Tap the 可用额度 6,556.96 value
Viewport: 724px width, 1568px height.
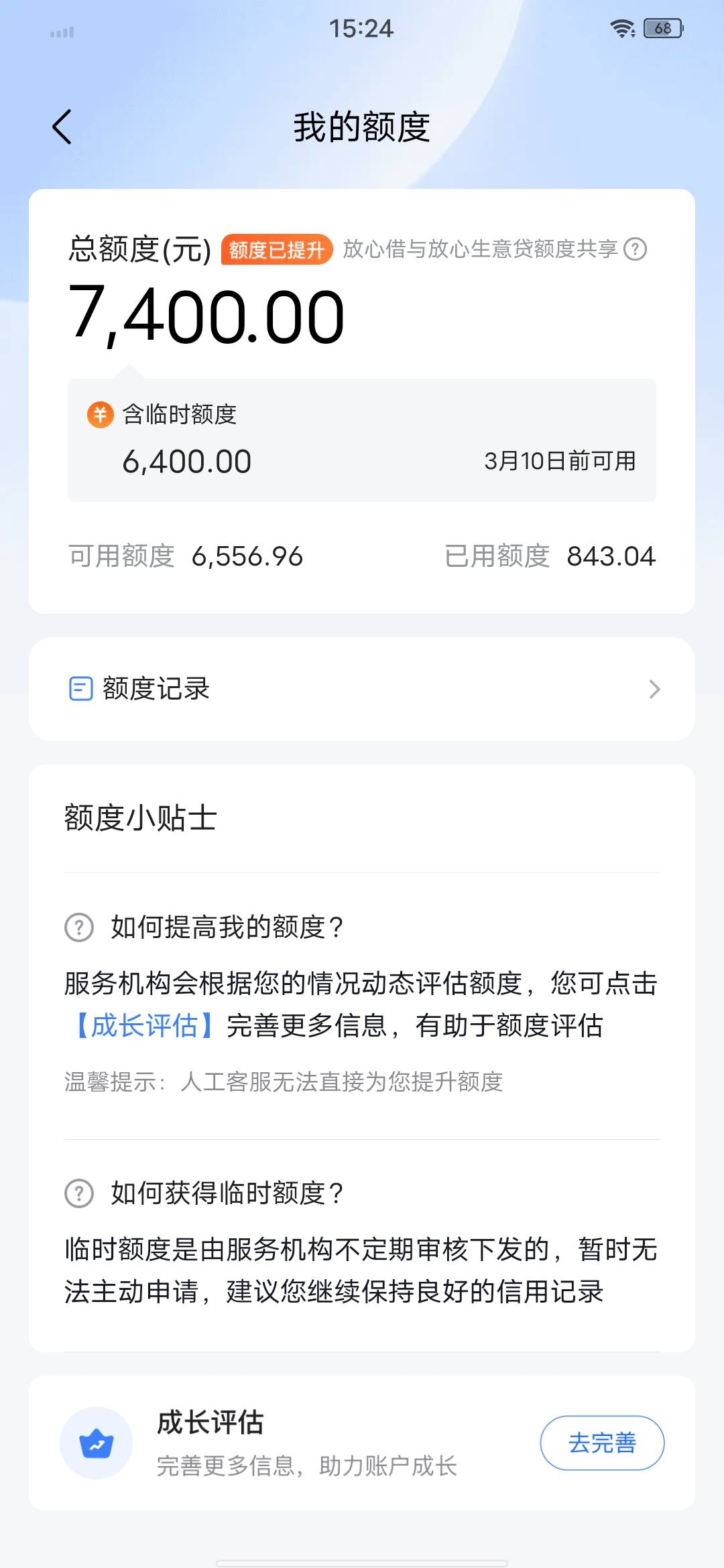(x=247, y=556)
